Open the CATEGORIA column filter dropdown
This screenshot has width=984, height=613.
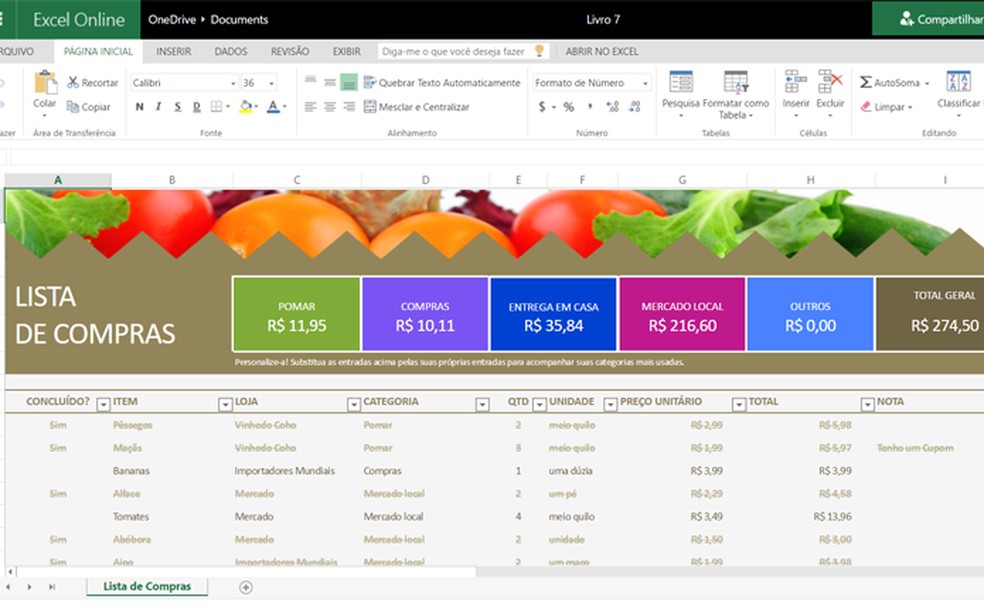[482, 404]
